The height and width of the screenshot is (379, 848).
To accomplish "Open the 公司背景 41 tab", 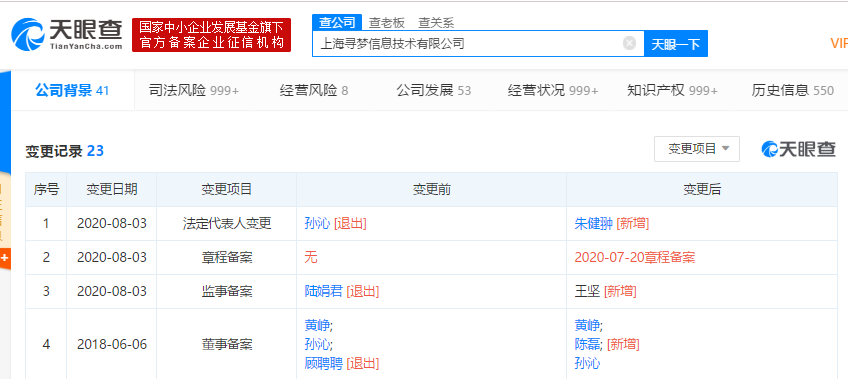I will click(x=72, y=90).
